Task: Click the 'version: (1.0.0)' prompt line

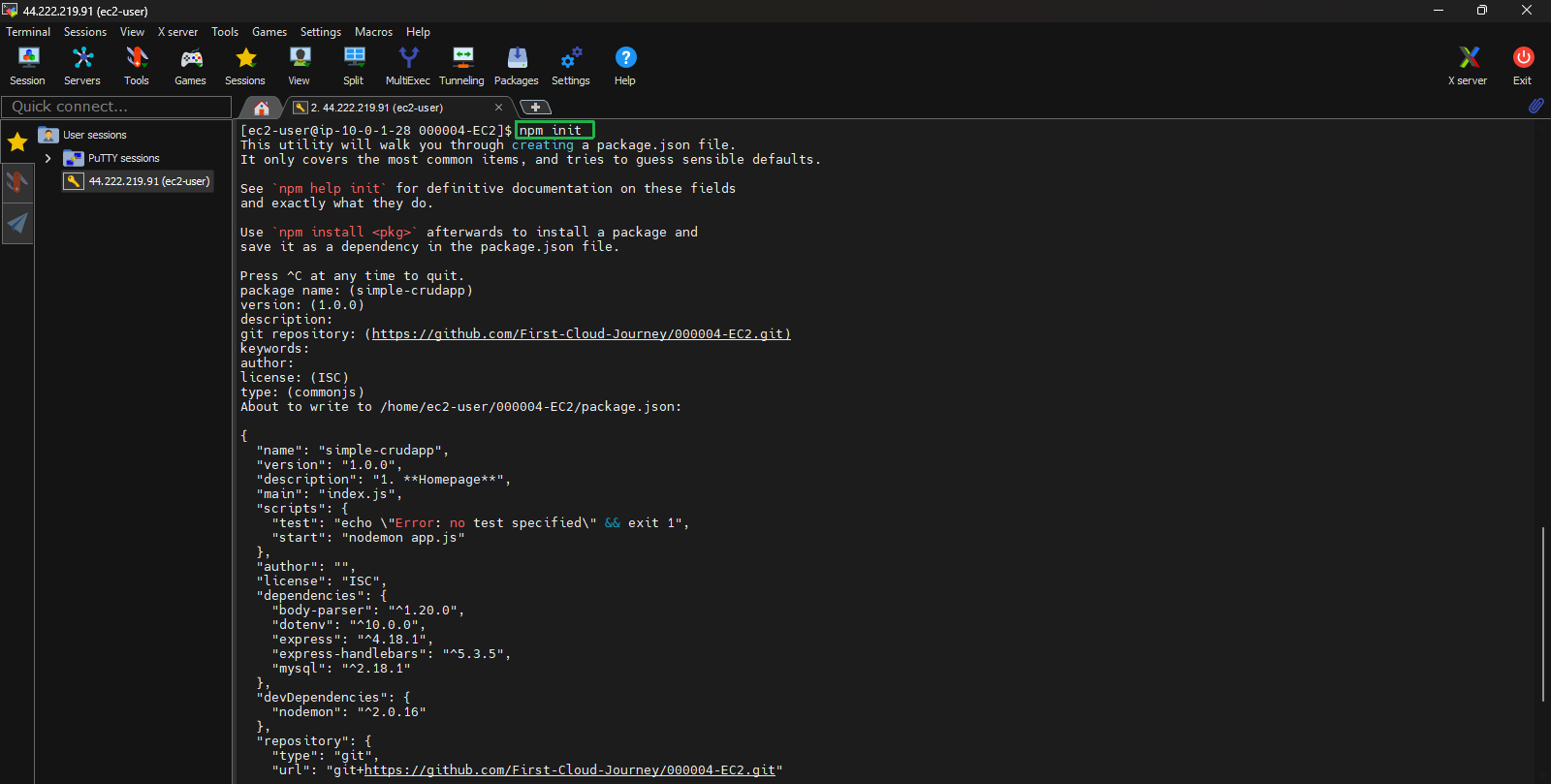Action: (x=302, y=305)
